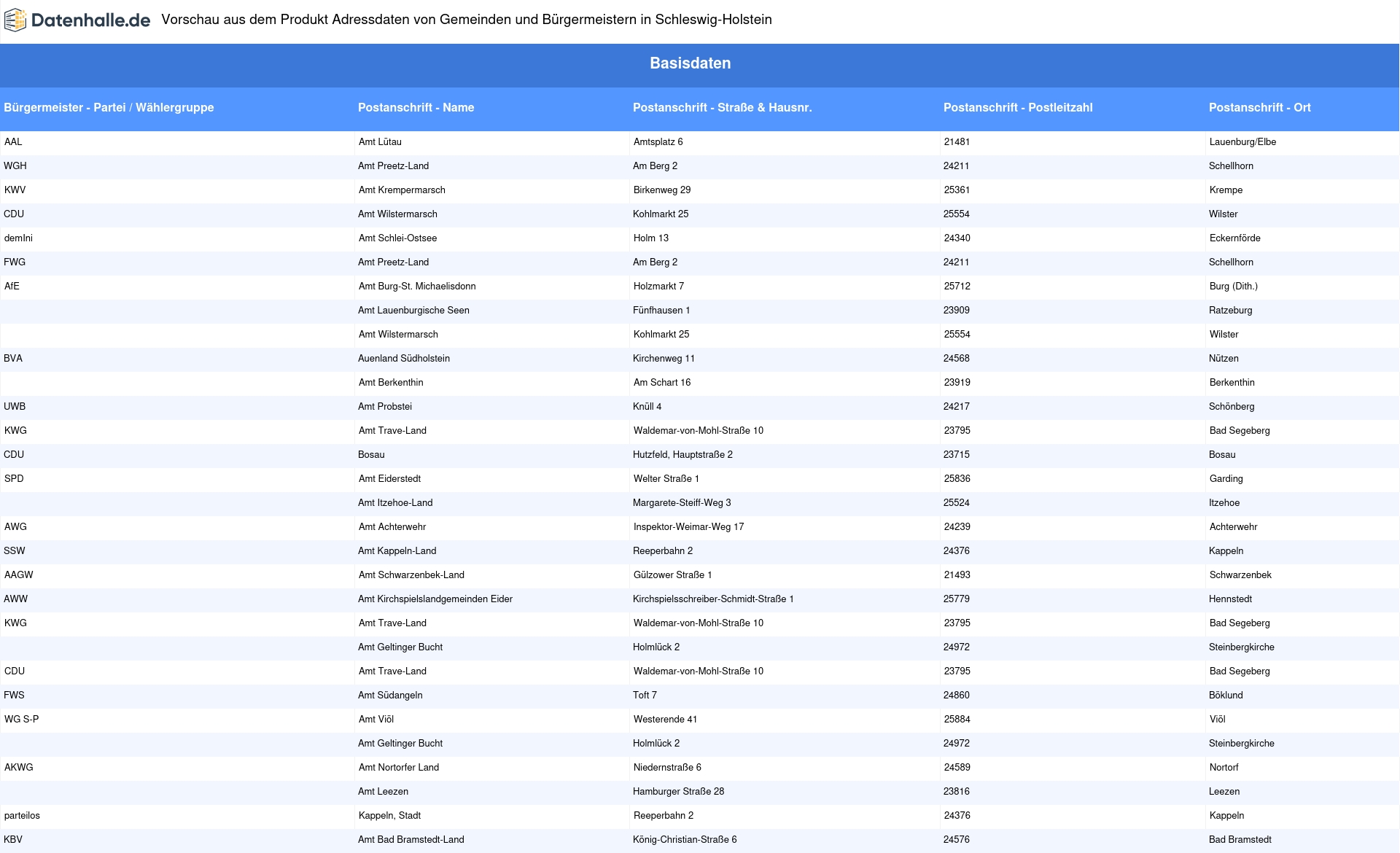Click the Hennstedt town cell
The height and width of the screenshot is (853, 1400).
pos(1230,599)
